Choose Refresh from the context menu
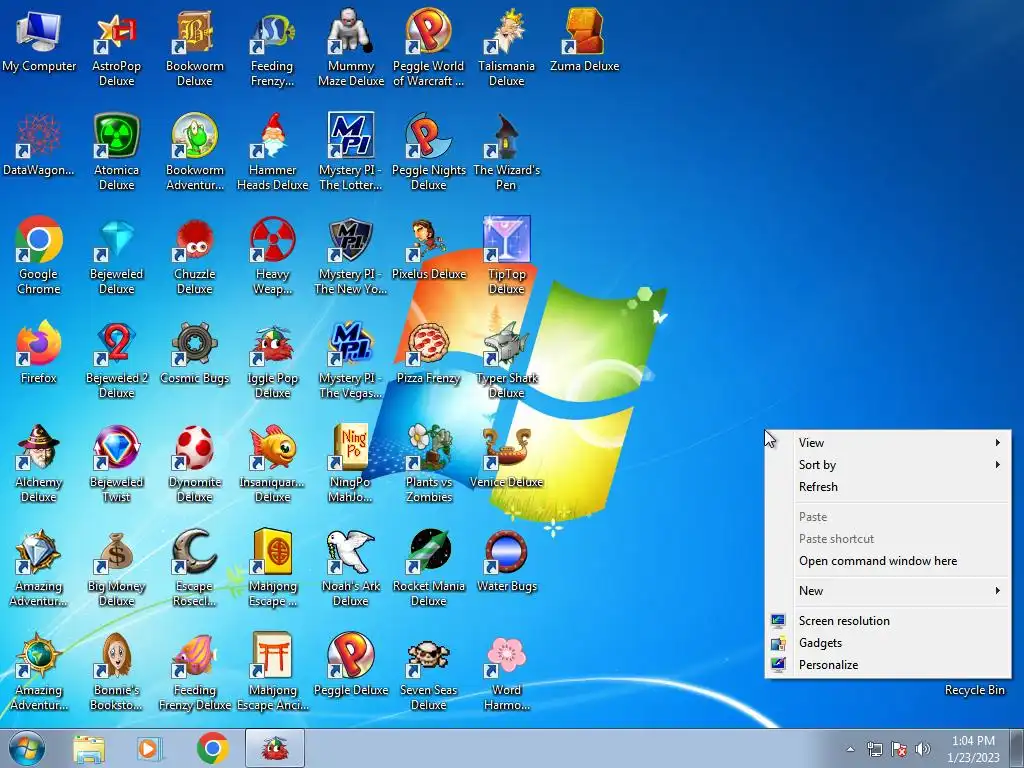 point(888,487)
